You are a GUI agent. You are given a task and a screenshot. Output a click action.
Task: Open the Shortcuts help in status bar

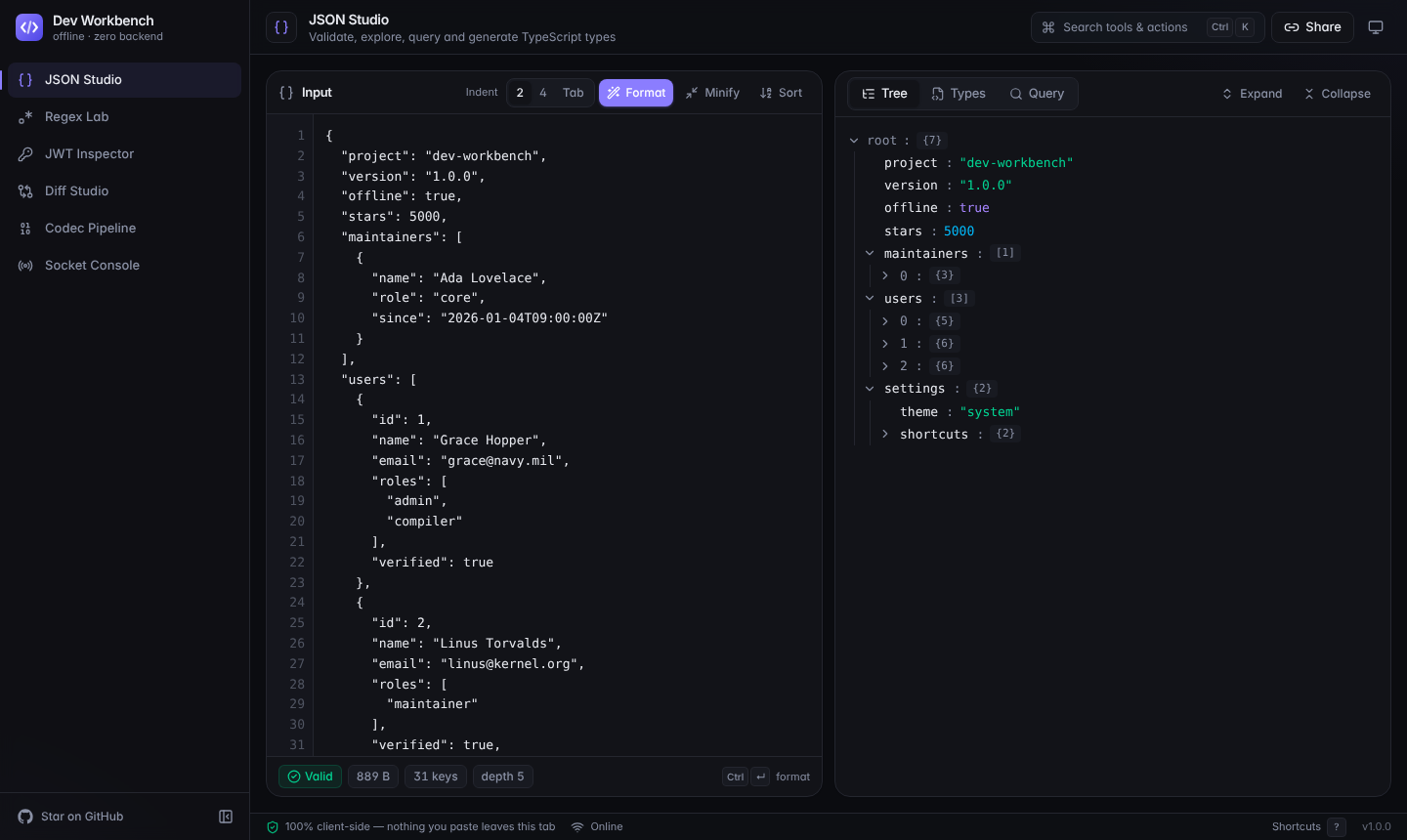[1308, 827]
